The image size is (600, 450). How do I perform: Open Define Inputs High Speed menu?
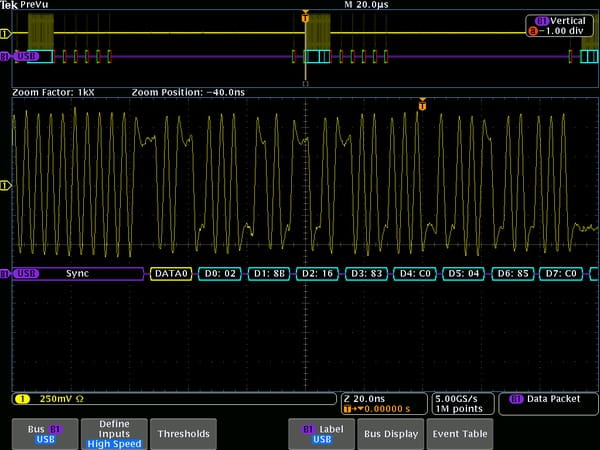pos(115,433)
